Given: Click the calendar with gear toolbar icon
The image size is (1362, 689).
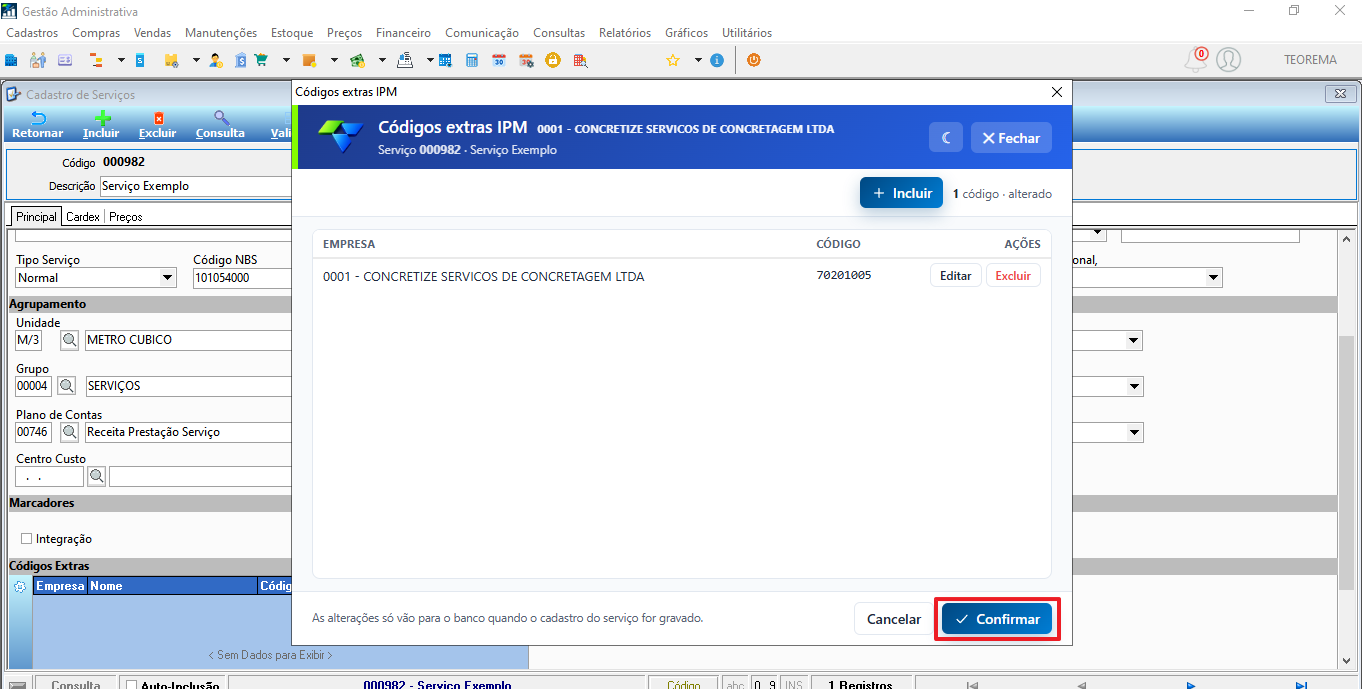Looking at the screenshot, I should pyautogui.click(x=526, y=60).
